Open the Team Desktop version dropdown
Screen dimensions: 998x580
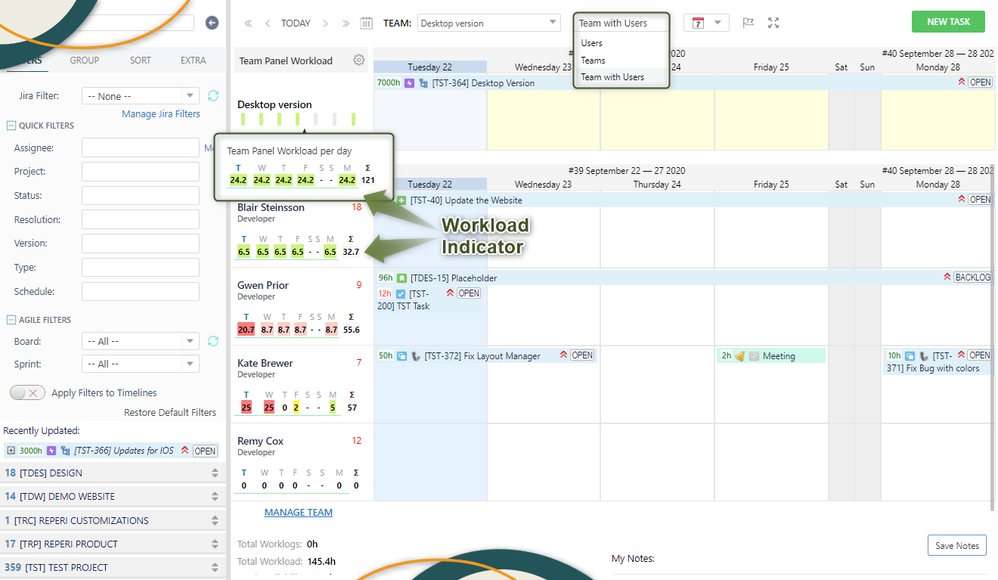tap(489, 23)
